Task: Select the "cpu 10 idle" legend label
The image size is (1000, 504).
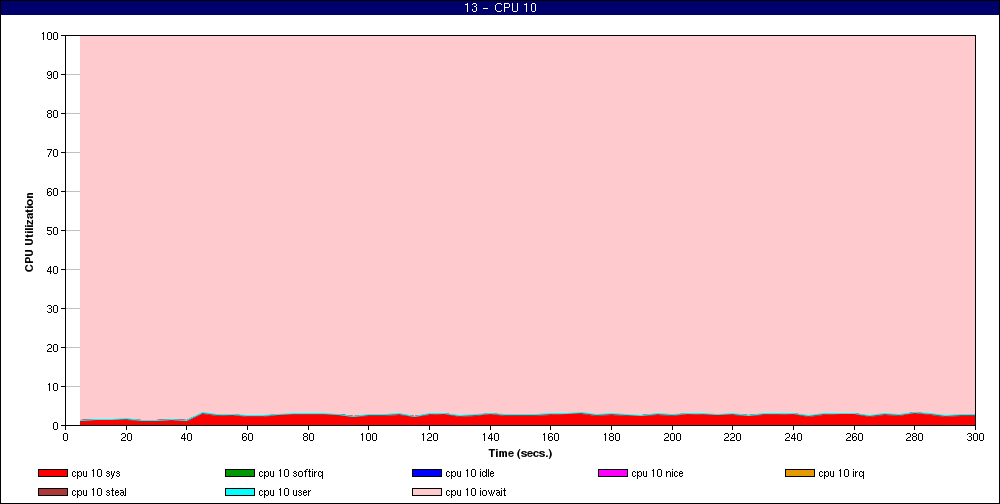Action: click(469, 473)
